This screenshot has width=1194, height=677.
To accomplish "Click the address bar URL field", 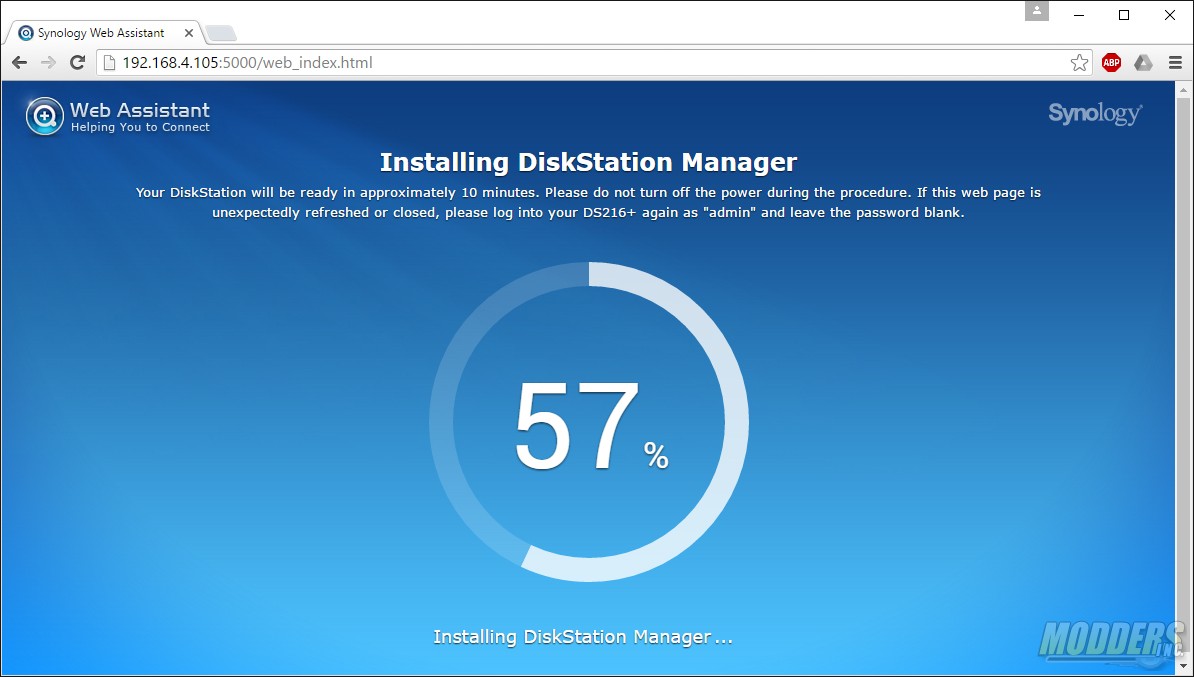I will click(594, 62).
